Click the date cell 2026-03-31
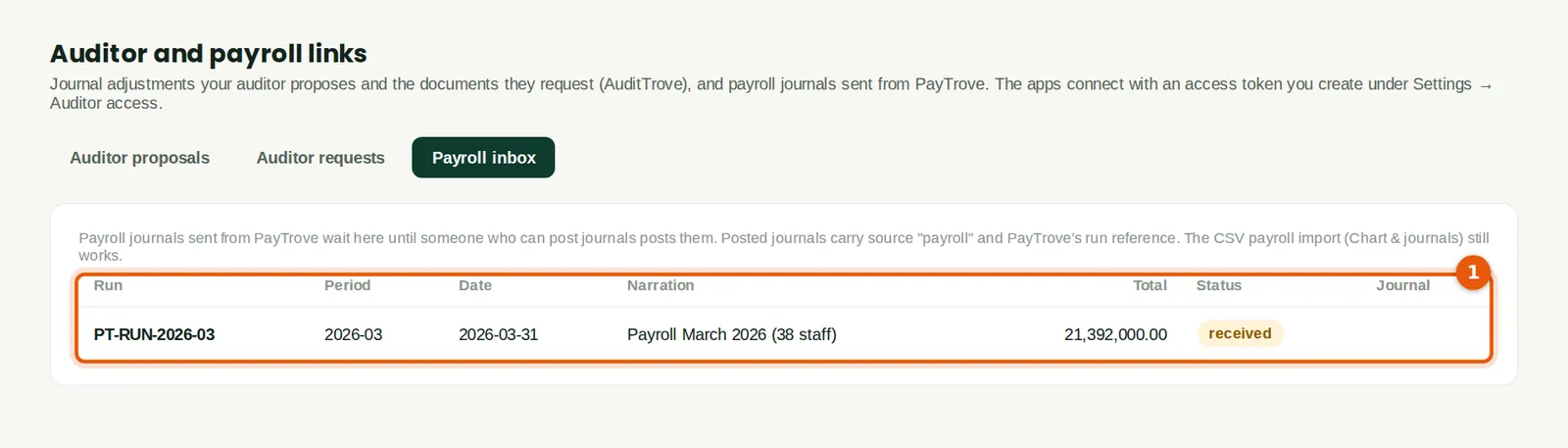 [498, 334]
